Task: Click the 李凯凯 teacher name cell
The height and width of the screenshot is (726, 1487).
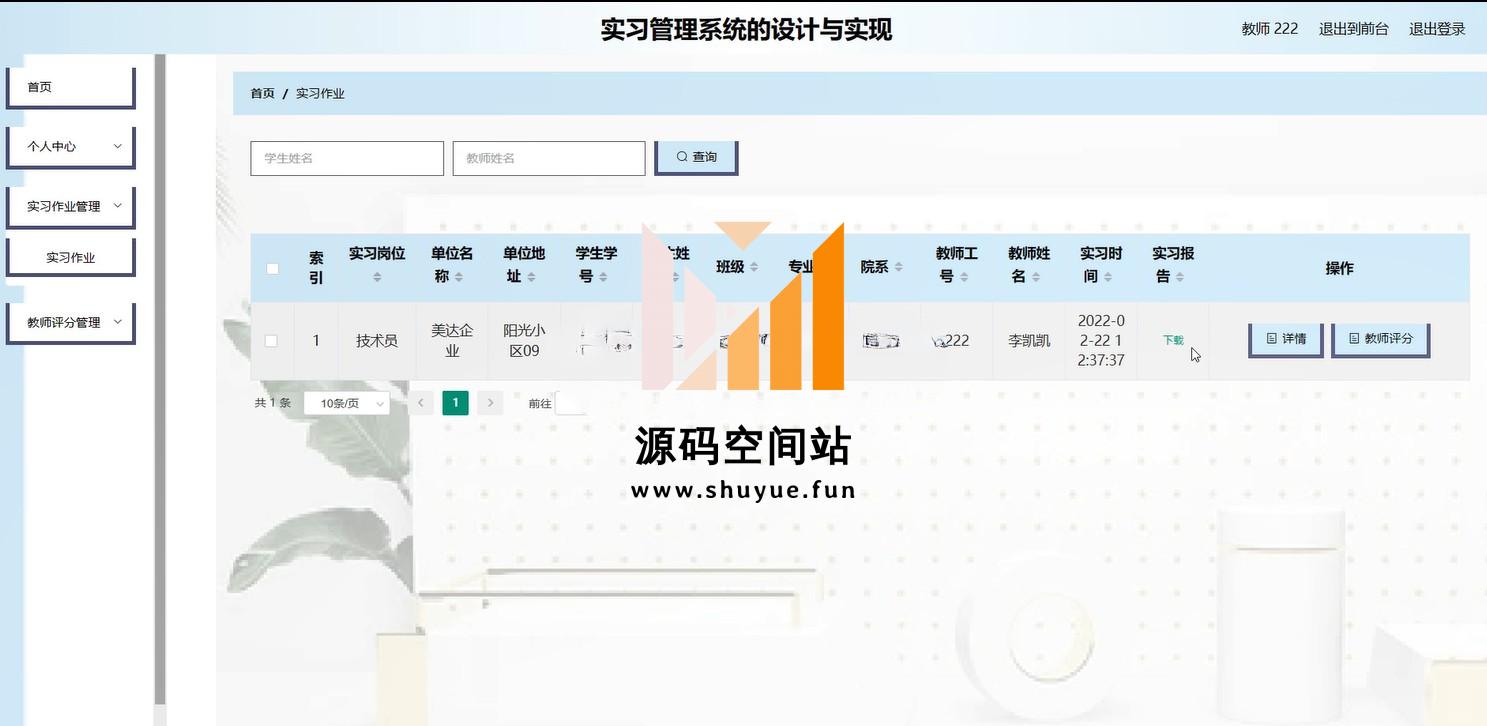Action: [x=1029, y=341]
